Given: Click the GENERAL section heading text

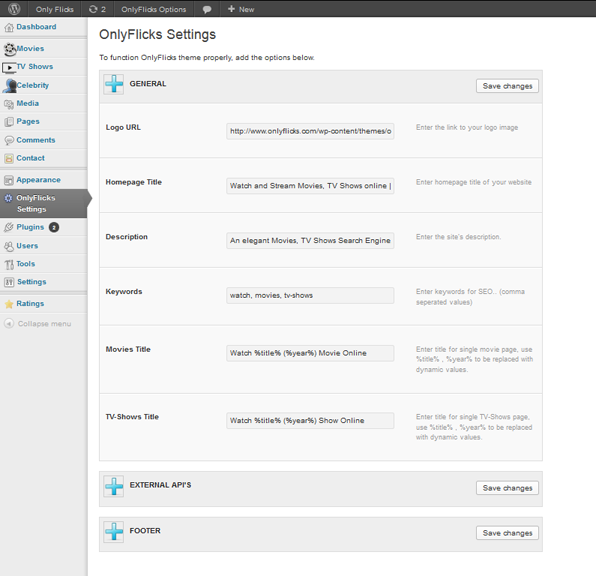Looking at the screenshot, I should (x=148, y=84).
